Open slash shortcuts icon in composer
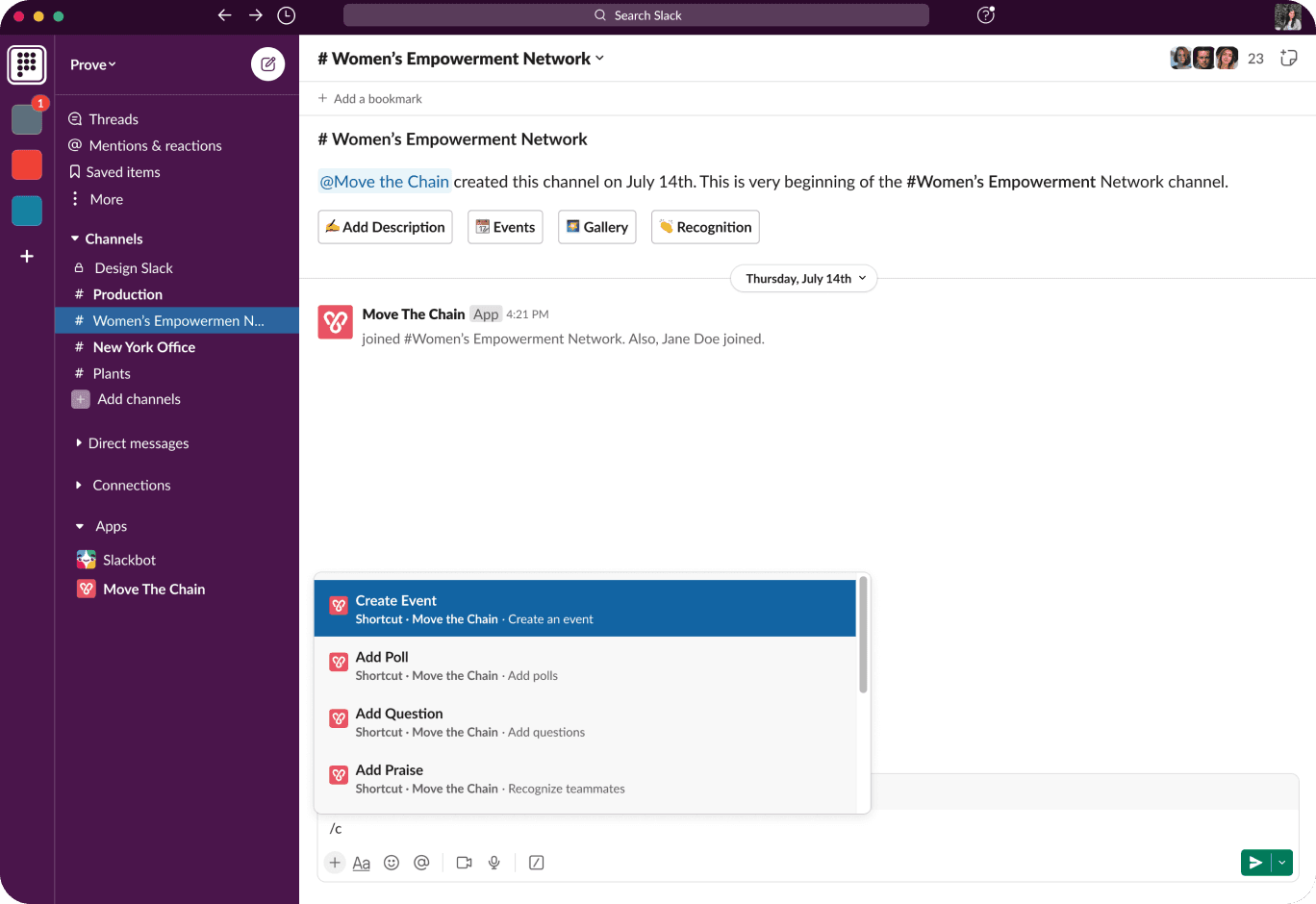 (537, 863)
